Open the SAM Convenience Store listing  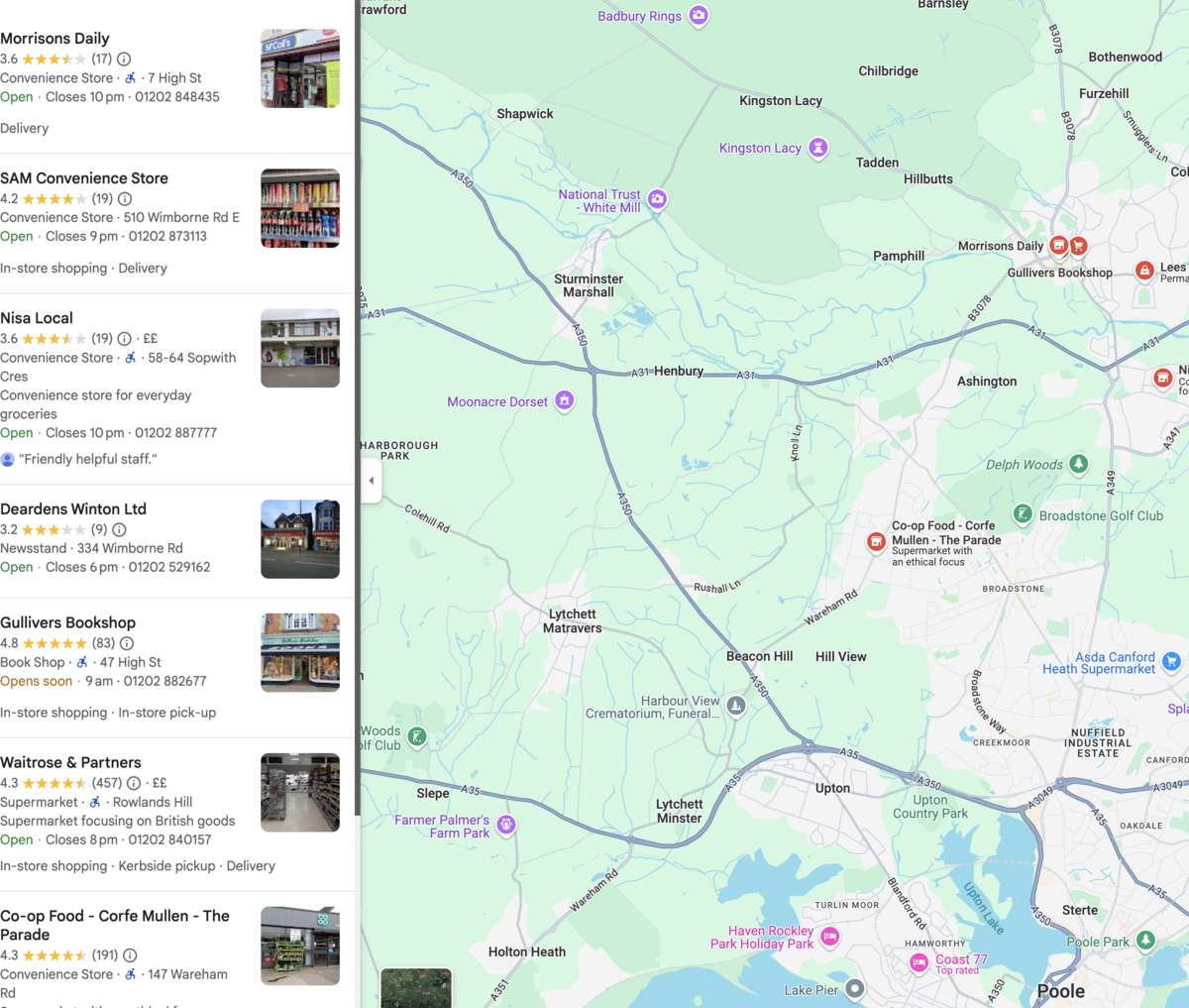84,178
